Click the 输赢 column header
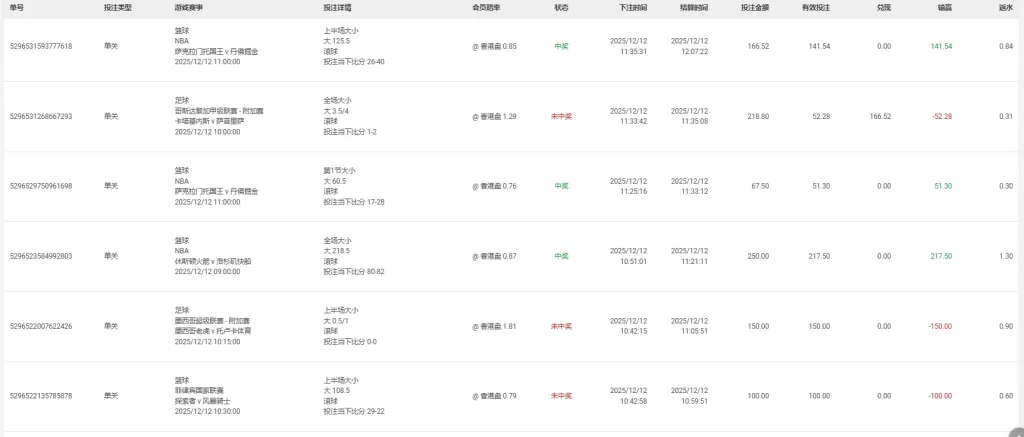The height and width of the screenshot is (437, 1024). (944, 7)
